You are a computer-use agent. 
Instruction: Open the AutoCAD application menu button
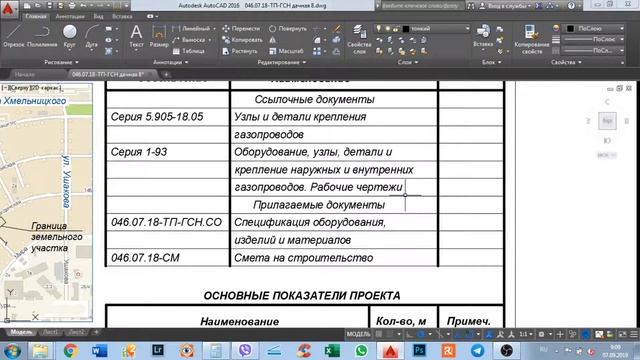click(x=9, y=9)
